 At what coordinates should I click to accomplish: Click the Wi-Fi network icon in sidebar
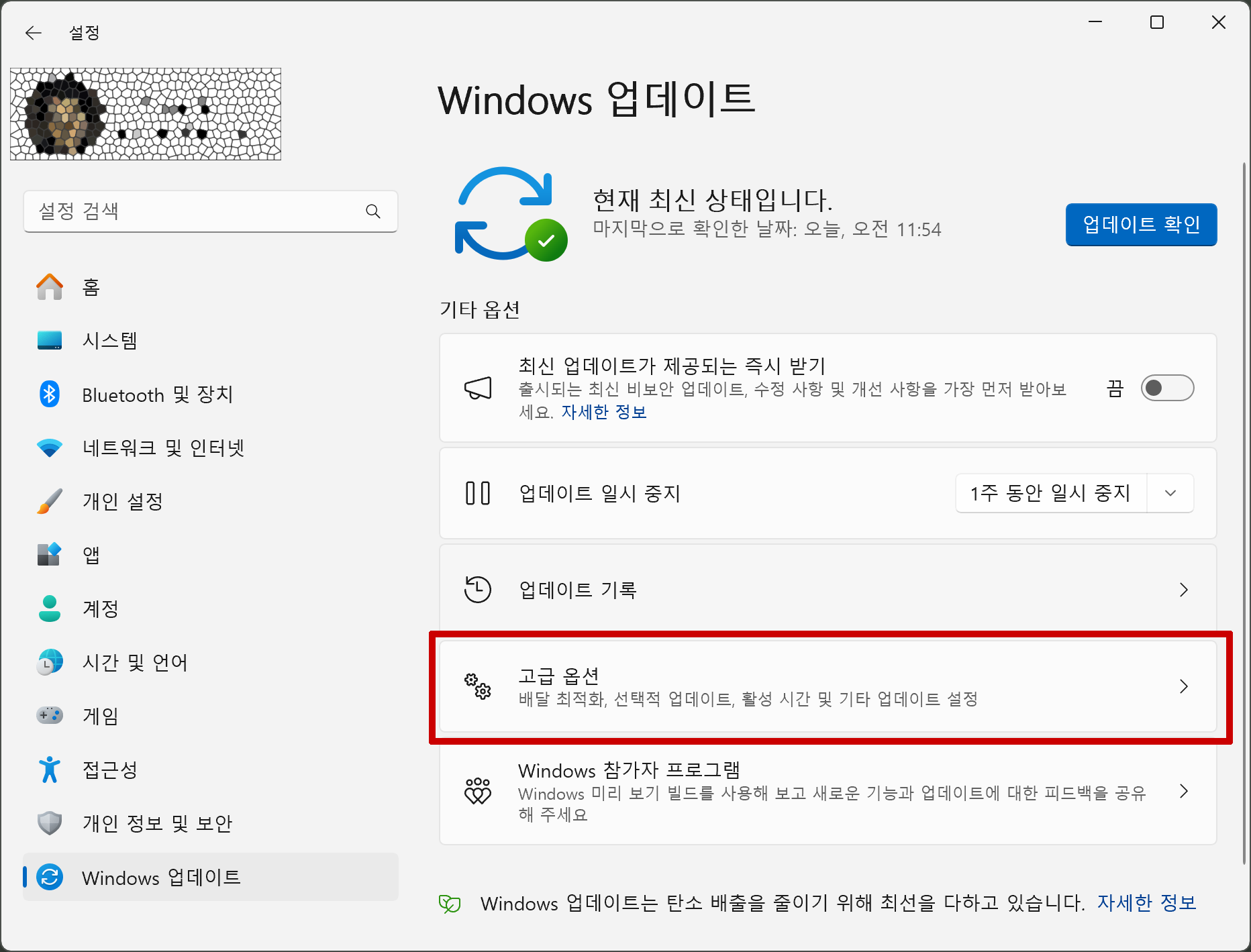pos(50,447)
